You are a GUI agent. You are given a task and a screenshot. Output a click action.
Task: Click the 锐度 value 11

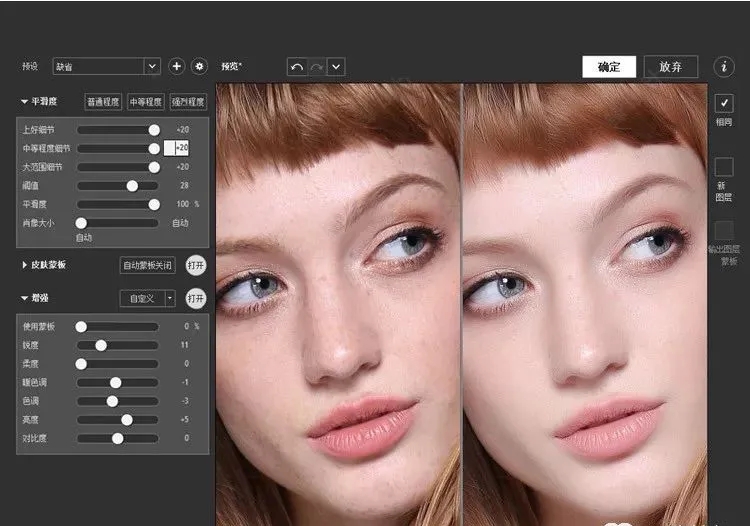click(x=185, y=345)
